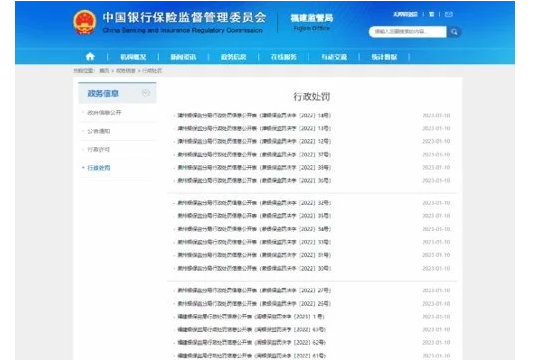The image size is (534, 364).
Task: Click the magnifier search button
Action: [x=454, y=32]
